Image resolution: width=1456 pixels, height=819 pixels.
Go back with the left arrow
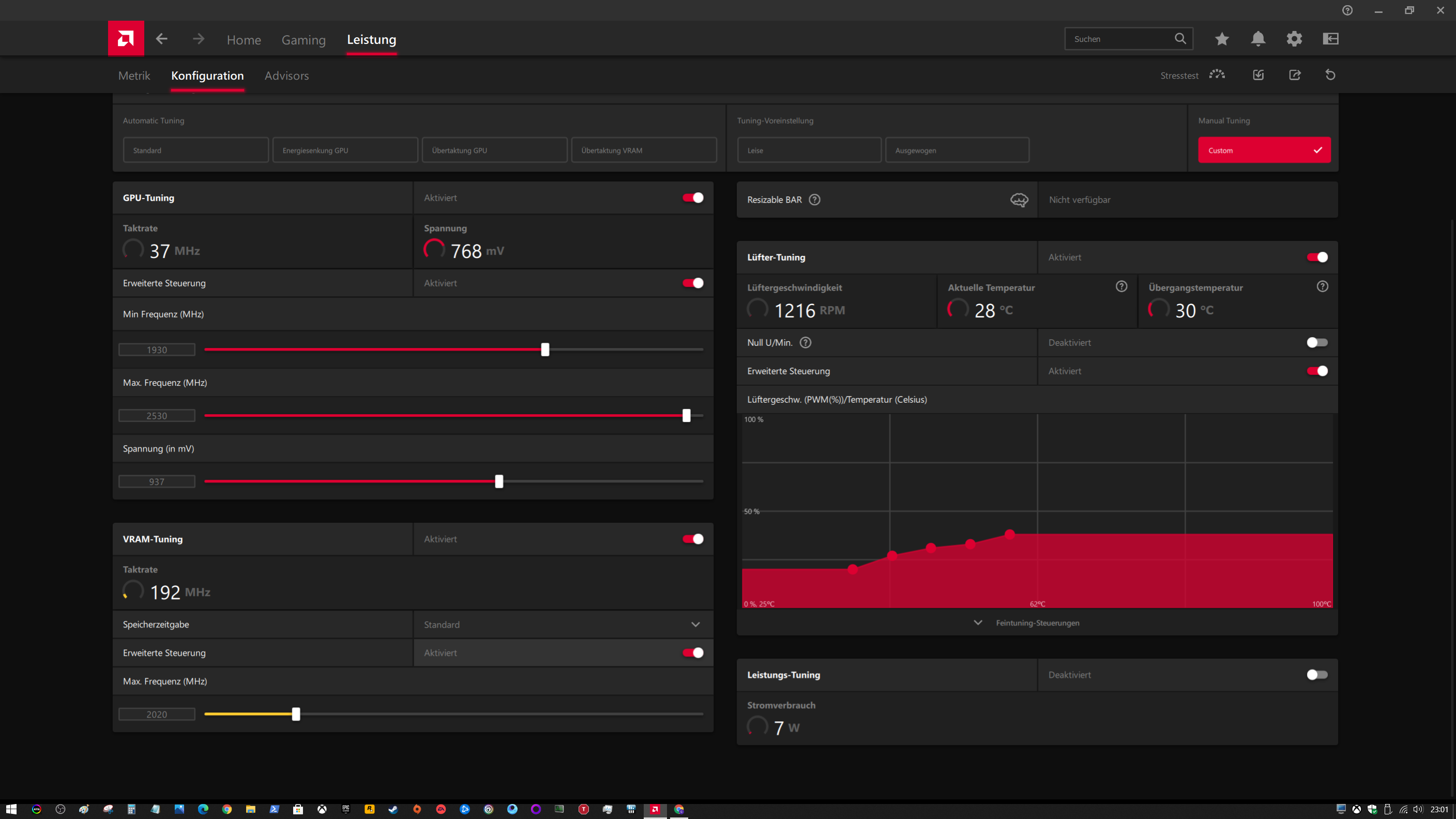coord(162,39)
